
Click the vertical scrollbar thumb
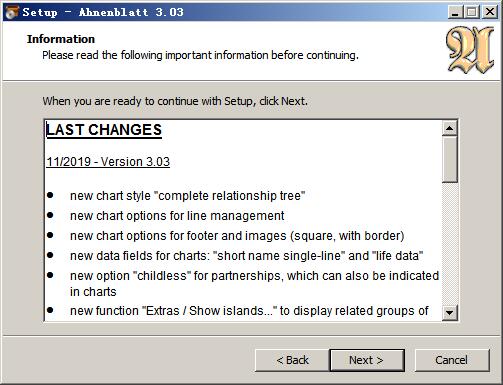tap(449, 159)
